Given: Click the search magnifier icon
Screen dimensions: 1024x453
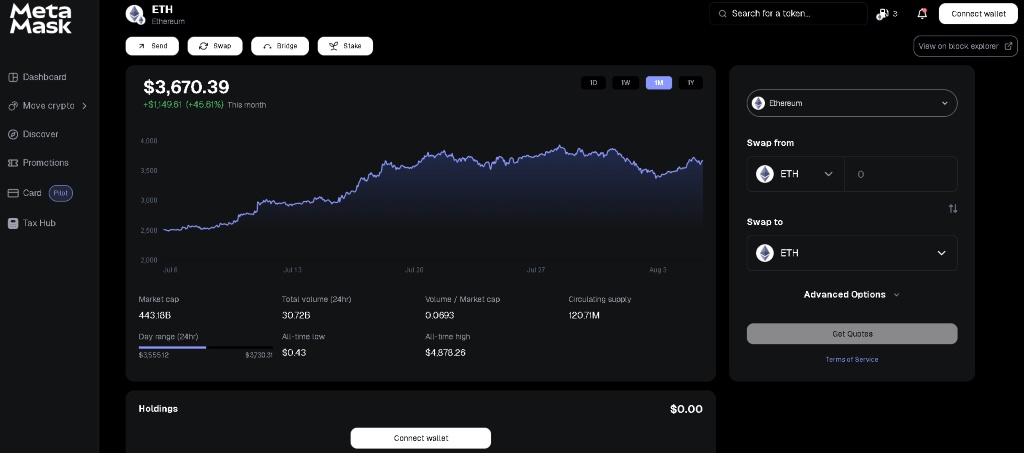Looking at the screenshot, I should (722, 14).
